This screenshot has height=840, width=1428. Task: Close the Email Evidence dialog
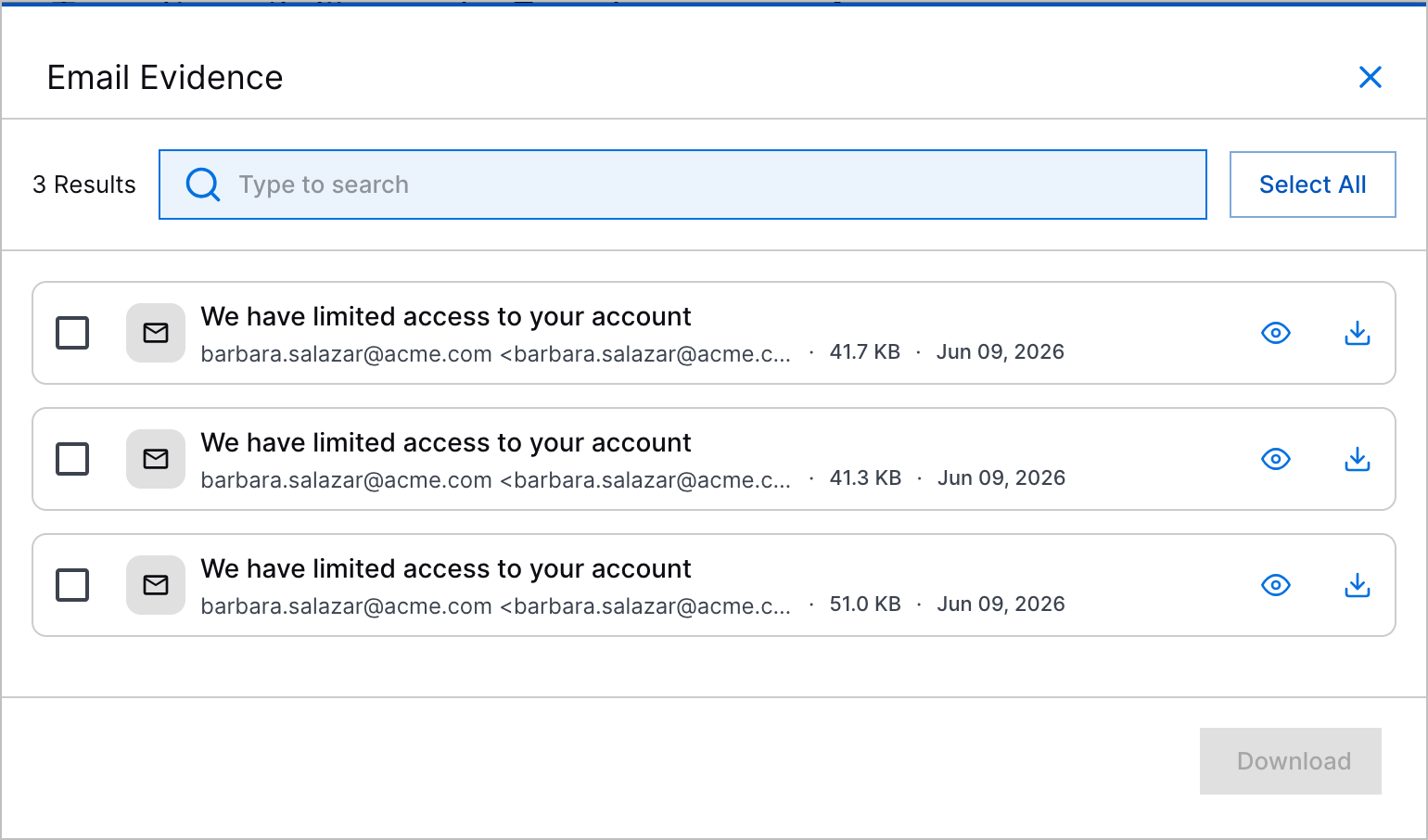(1370, 77)
